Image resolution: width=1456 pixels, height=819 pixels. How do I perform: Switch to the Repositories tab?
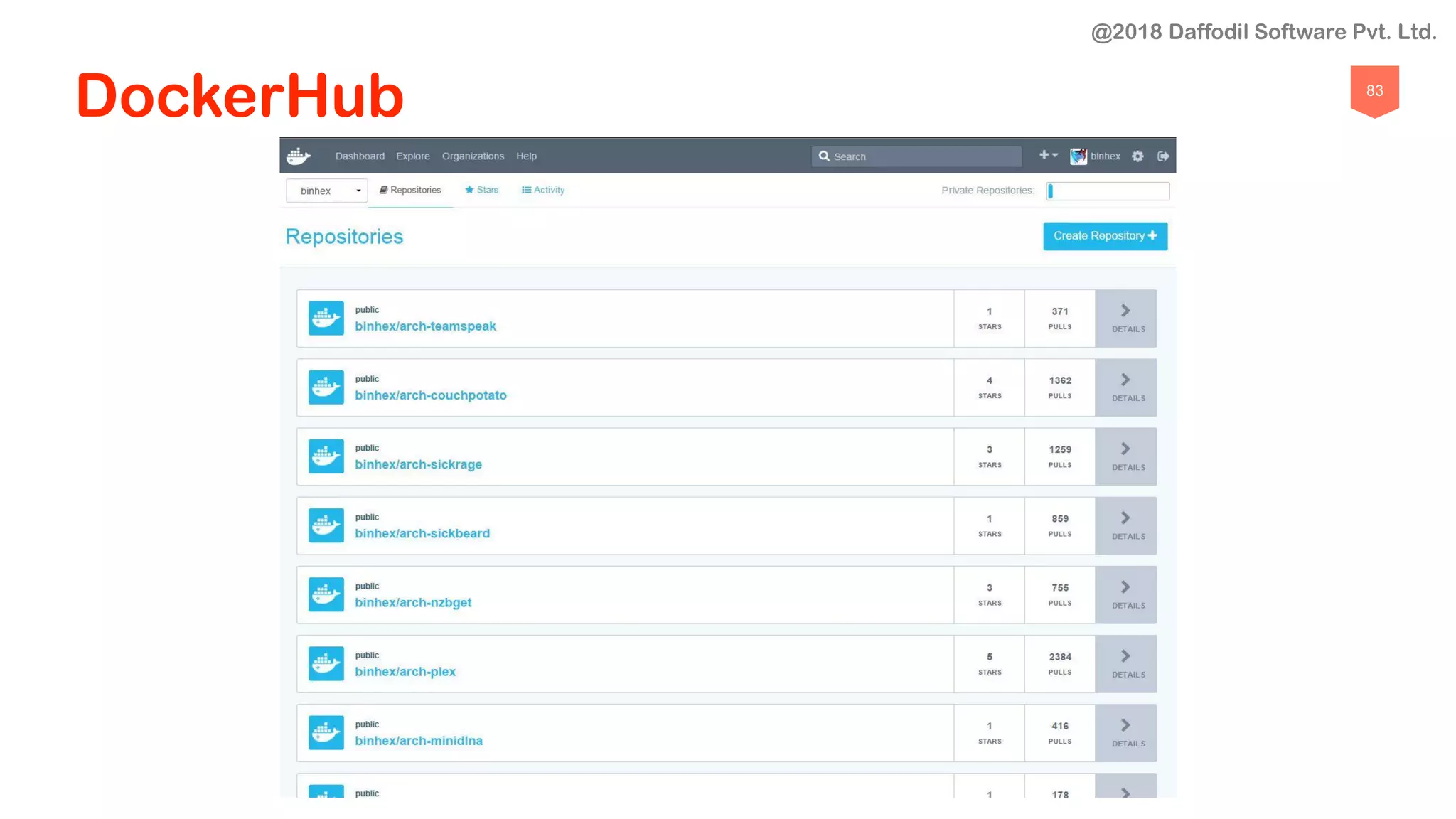coord(410,191)
